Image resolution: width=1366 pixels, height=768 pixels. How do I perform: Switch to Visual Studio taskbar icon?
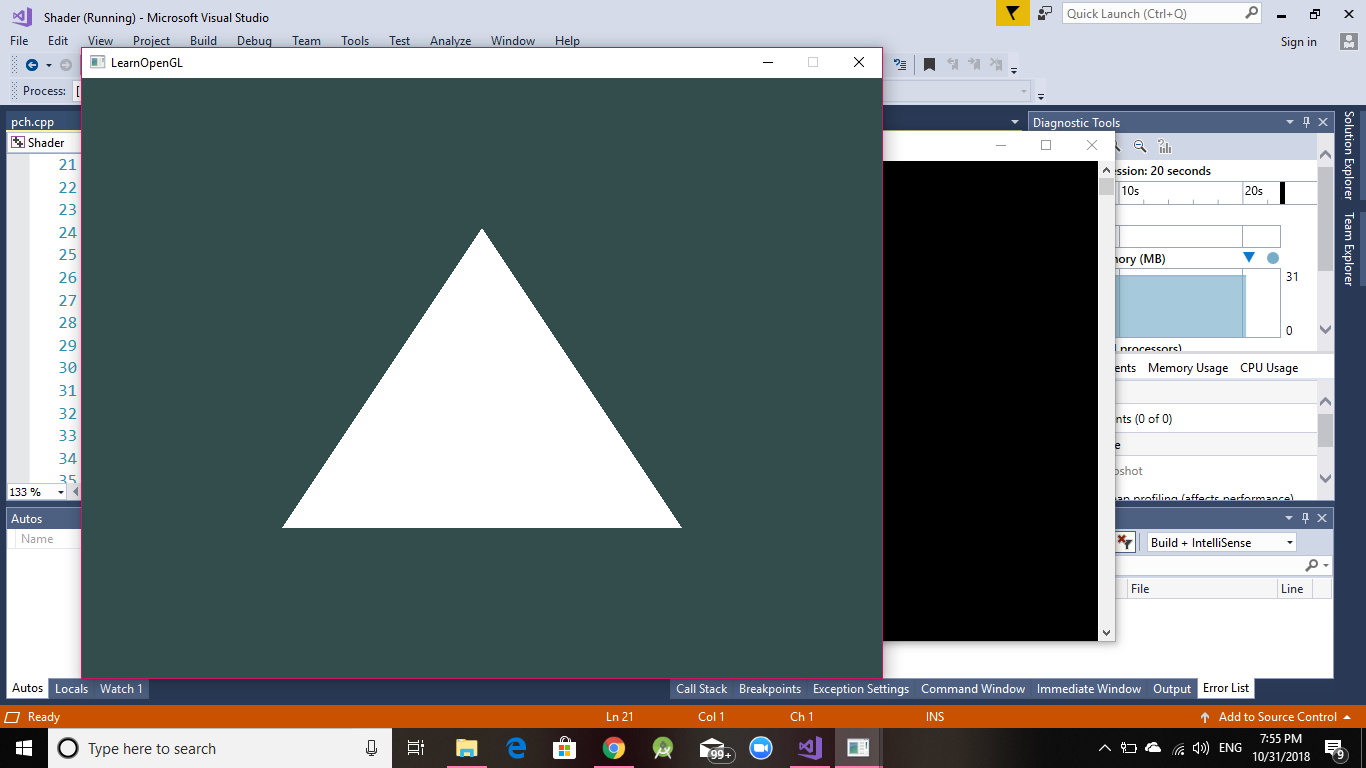coord(810,748)
